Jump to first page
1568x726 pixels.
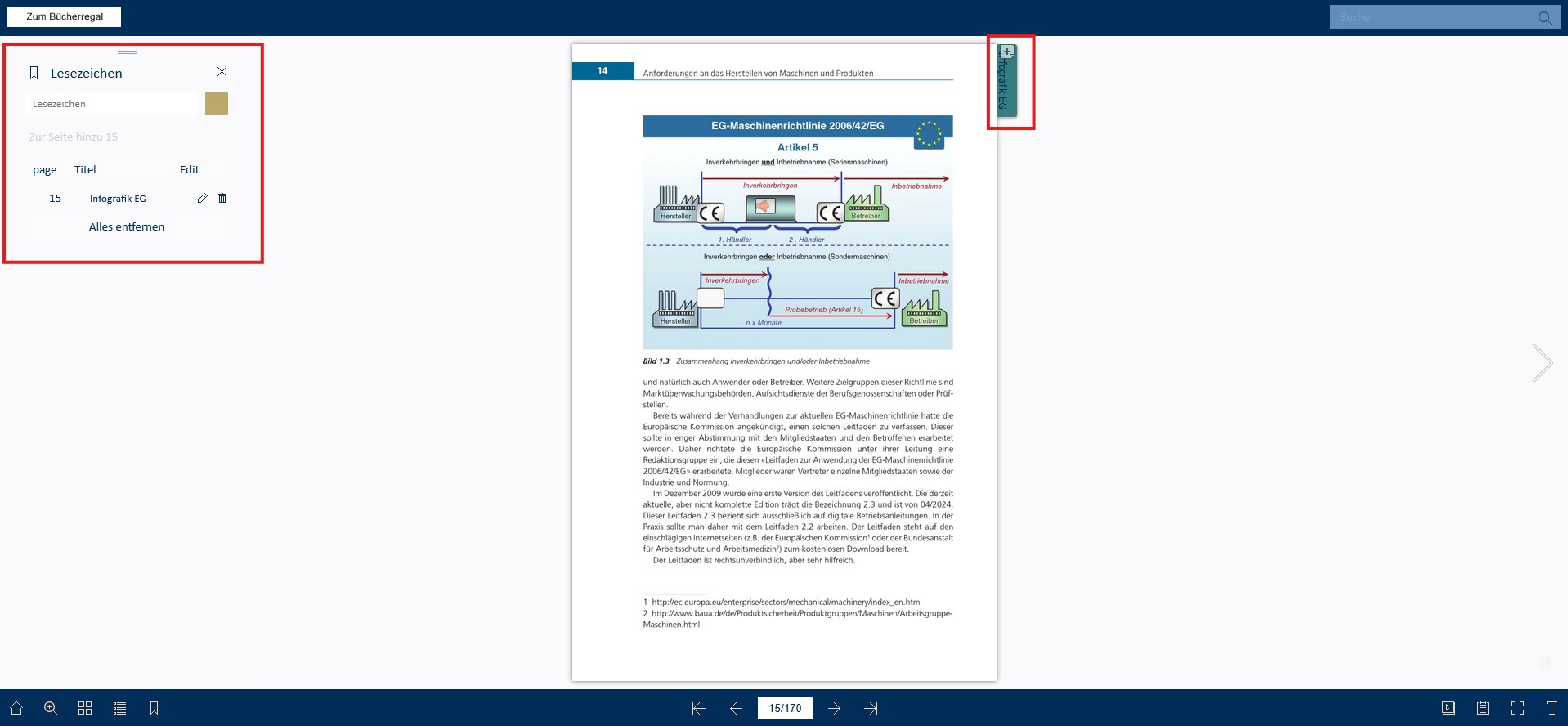[x=698, y=708]
